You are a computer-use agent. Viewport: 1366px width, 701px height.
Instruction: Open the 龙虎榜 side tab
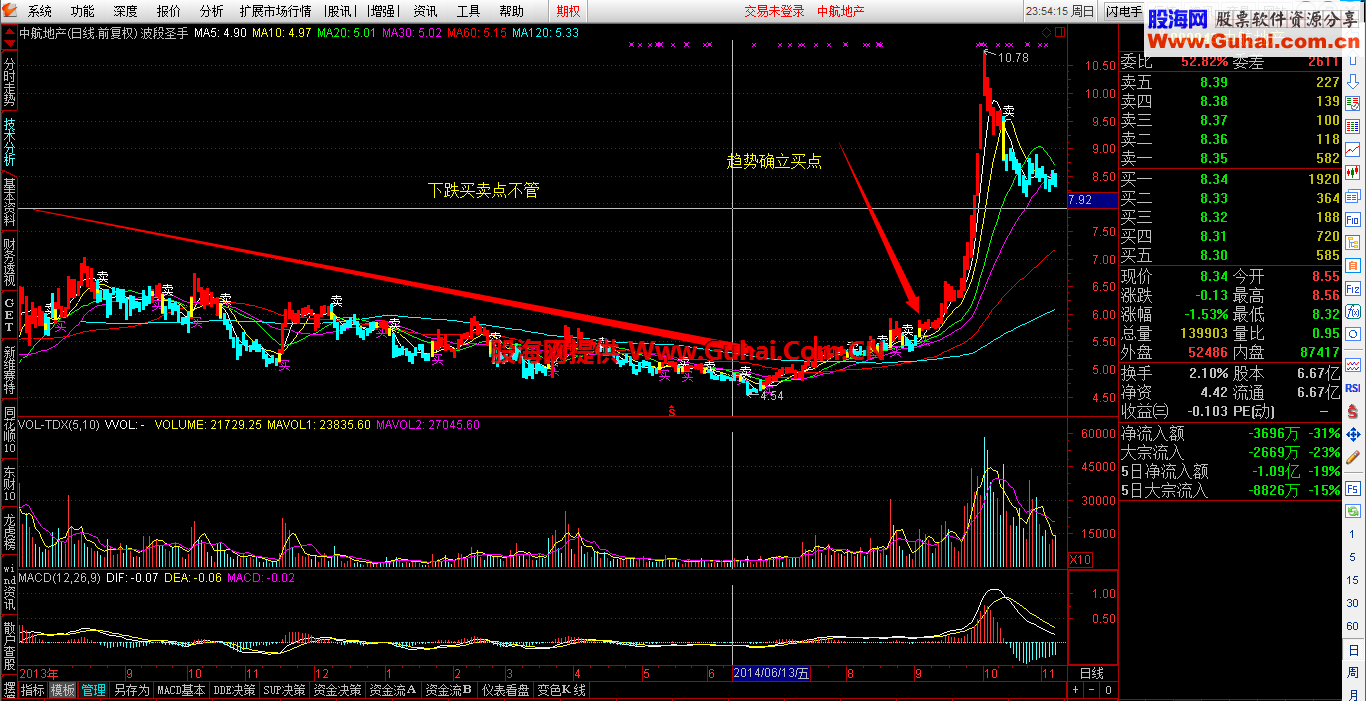pos(9,534)
